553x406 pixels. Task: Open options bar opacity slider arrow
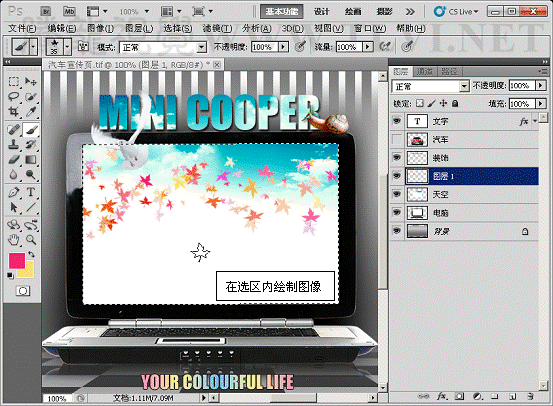[x=283, y=47]
